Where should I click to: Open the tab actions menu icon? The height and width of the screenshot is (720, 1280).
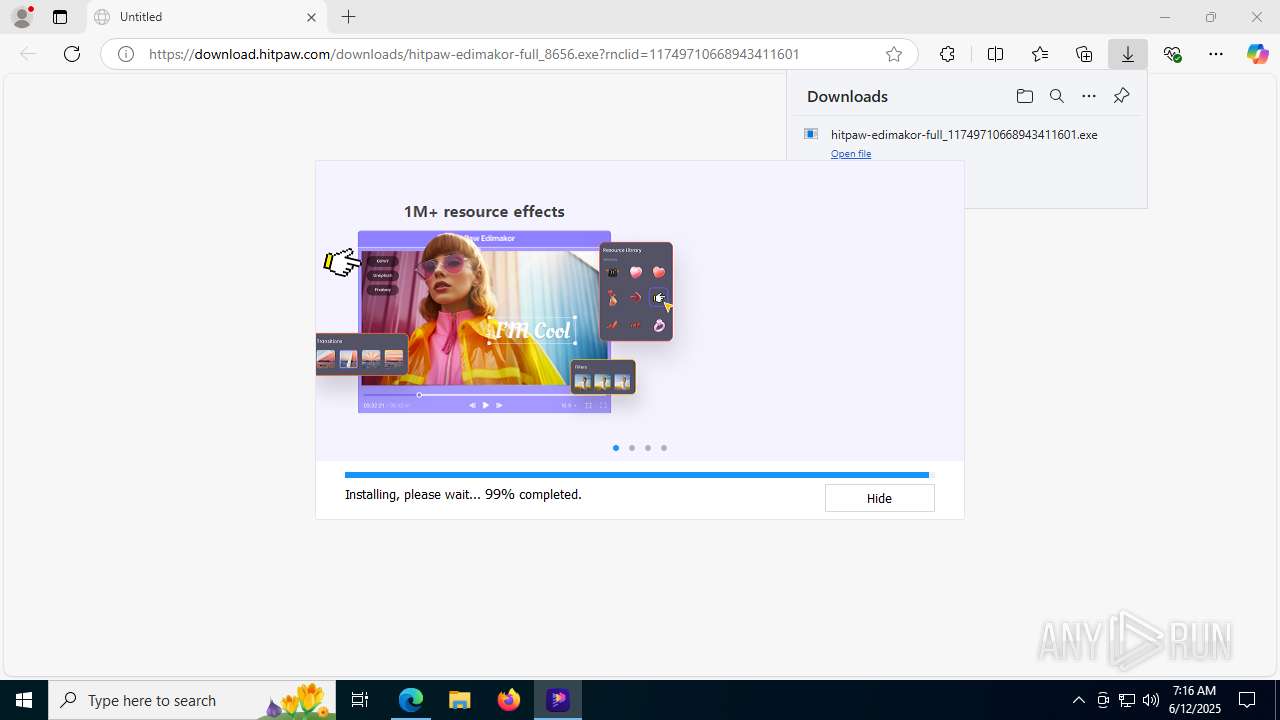60,17
